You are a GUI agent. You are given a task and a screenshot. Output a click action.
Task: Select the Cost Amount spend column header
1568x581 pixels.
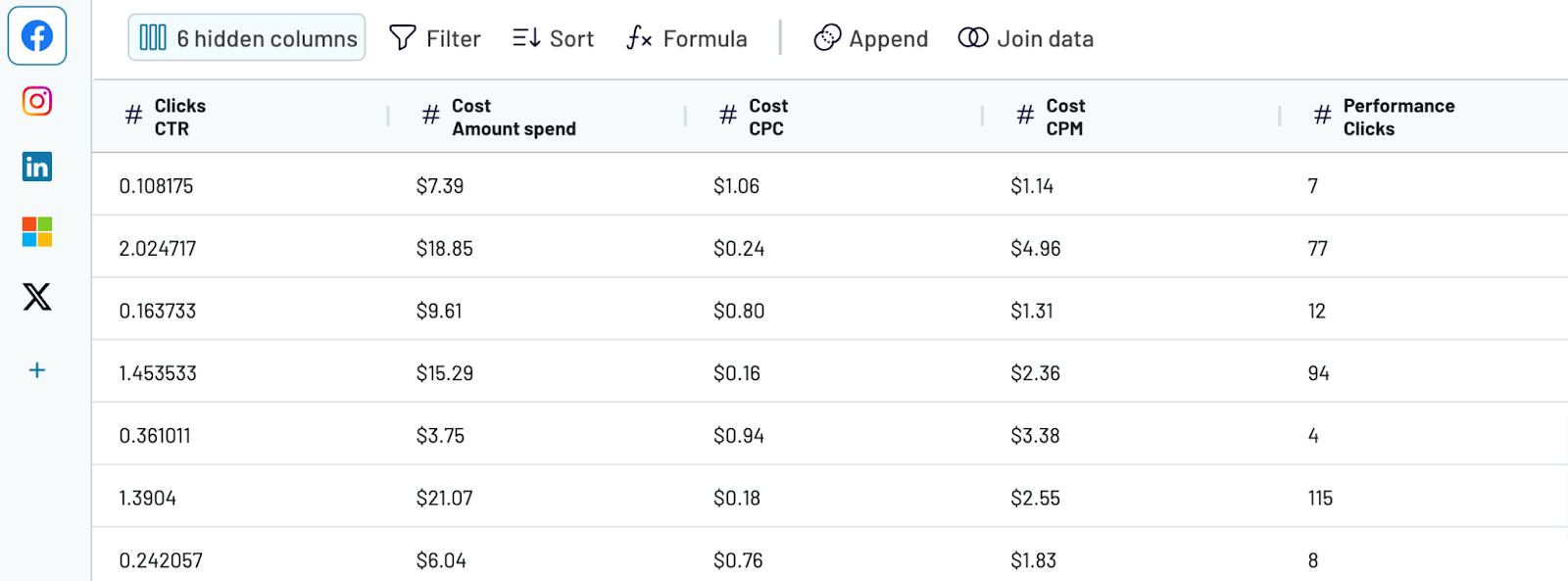tap(514, 117)
